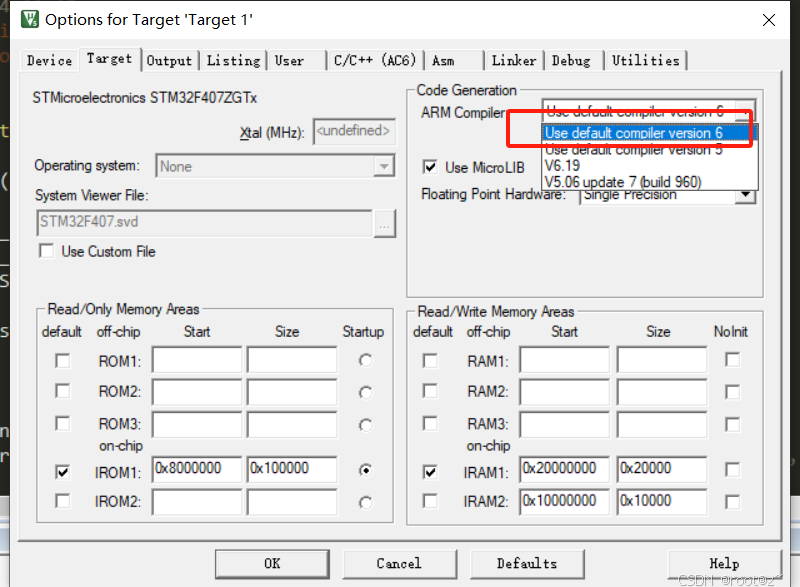This screenshot has width=800, height=587.
Task: Choose 'Use default compiler version 6' option
Action: click(649, 133)
